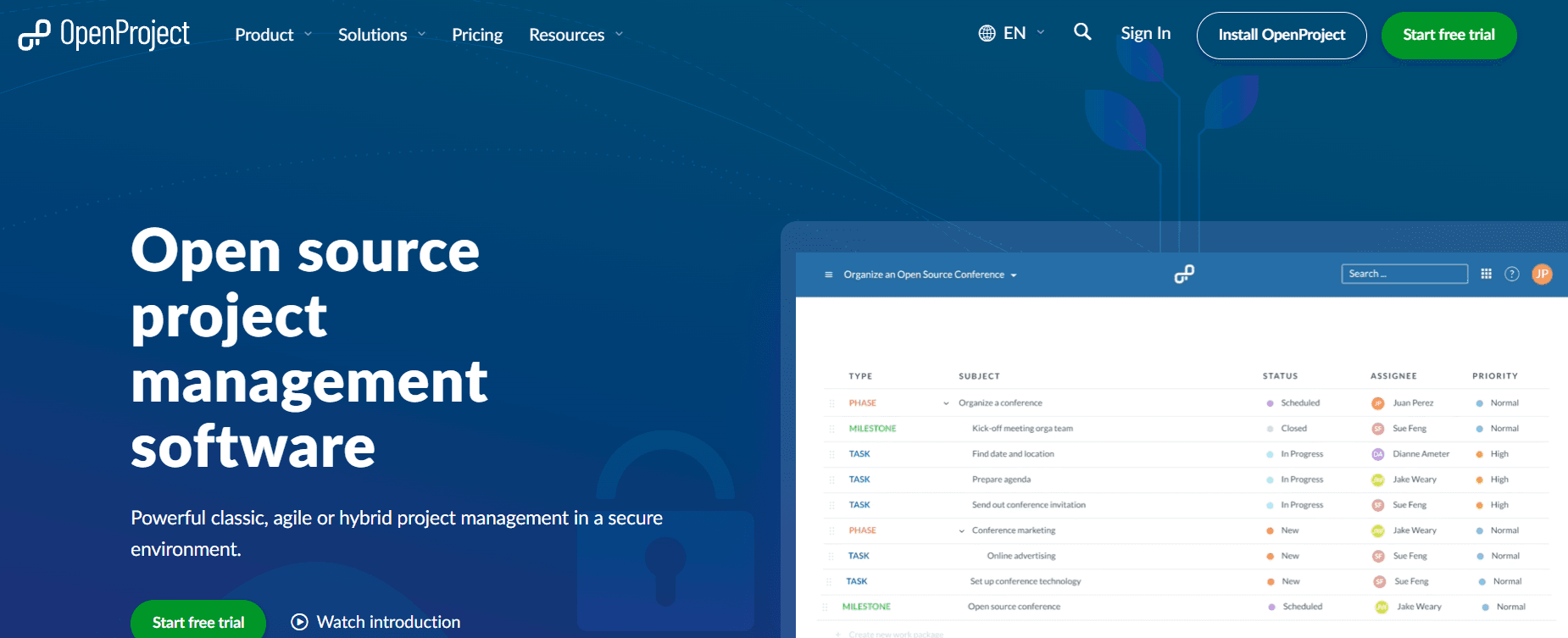Click the PRIORITY column header
The height and width of the screenshot is (638, 1568).
click(1495, 376)
